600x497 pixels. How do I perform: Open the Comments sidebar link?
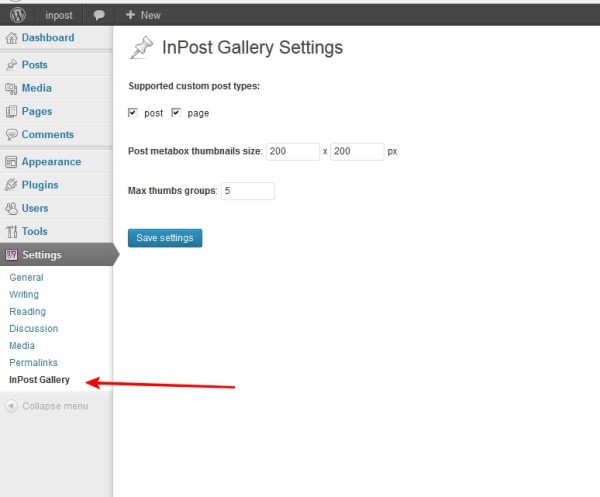47,135
